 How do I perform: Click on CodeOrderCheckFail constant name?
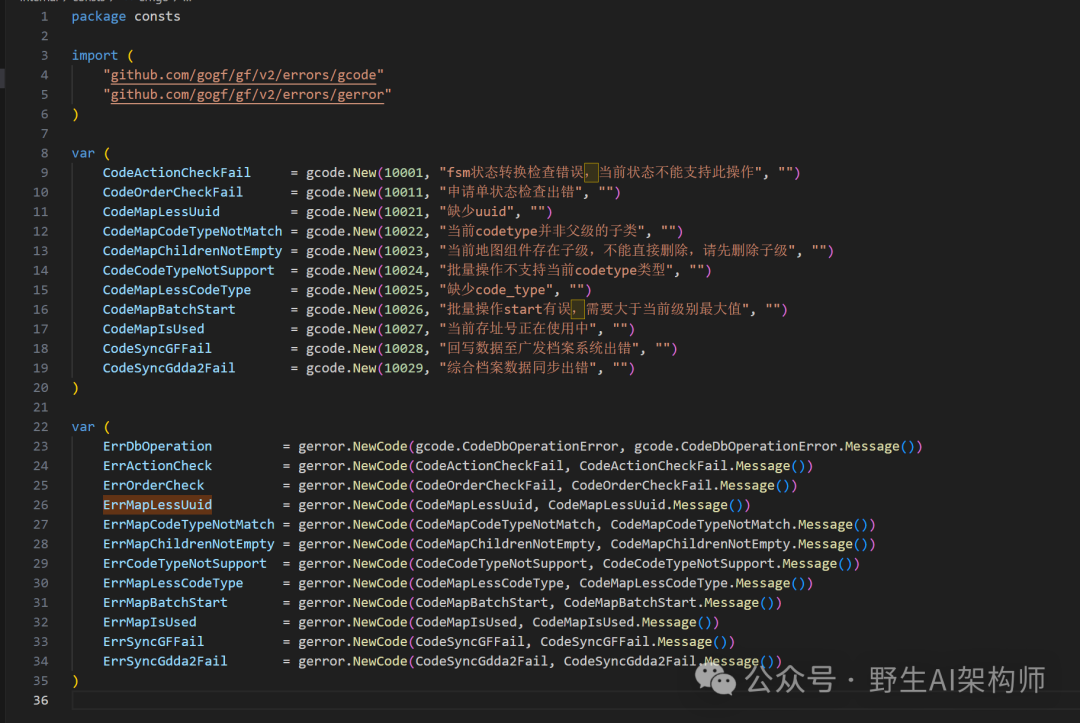[172, 192]
